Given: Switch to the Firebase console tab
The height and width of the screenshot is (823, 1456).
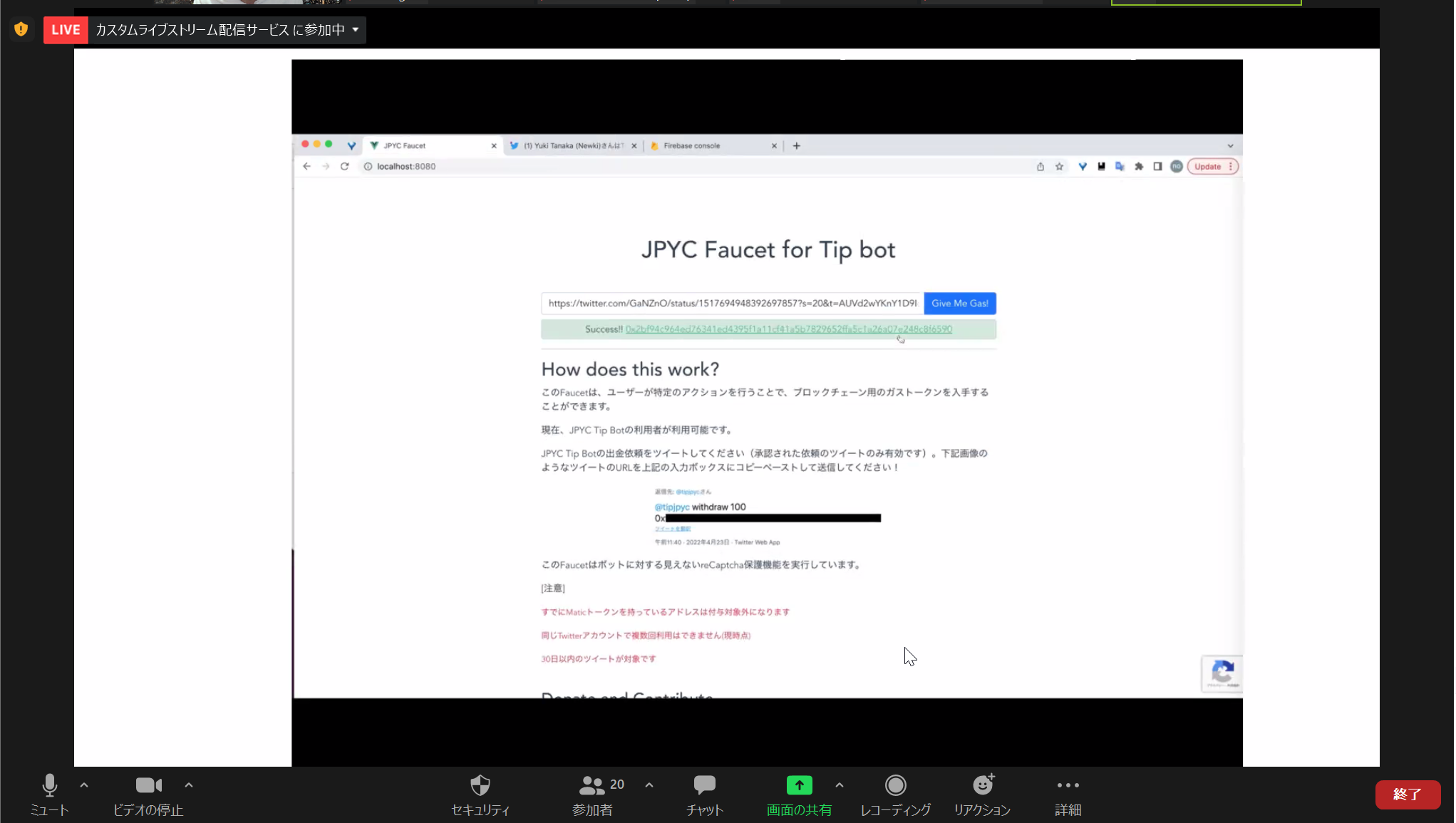Looking at the screenshot, I should pos(691,146).
